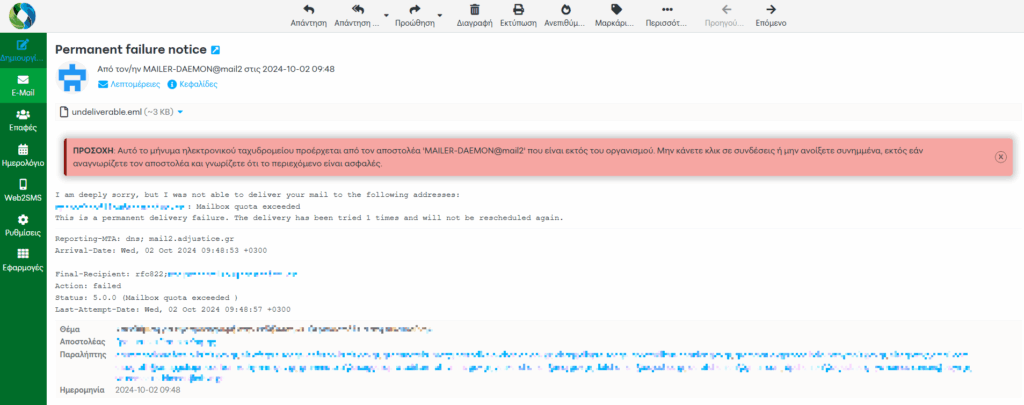Open message in new window icon
Viewport: 1024px width, 405px height.
[x=215, y=49]
